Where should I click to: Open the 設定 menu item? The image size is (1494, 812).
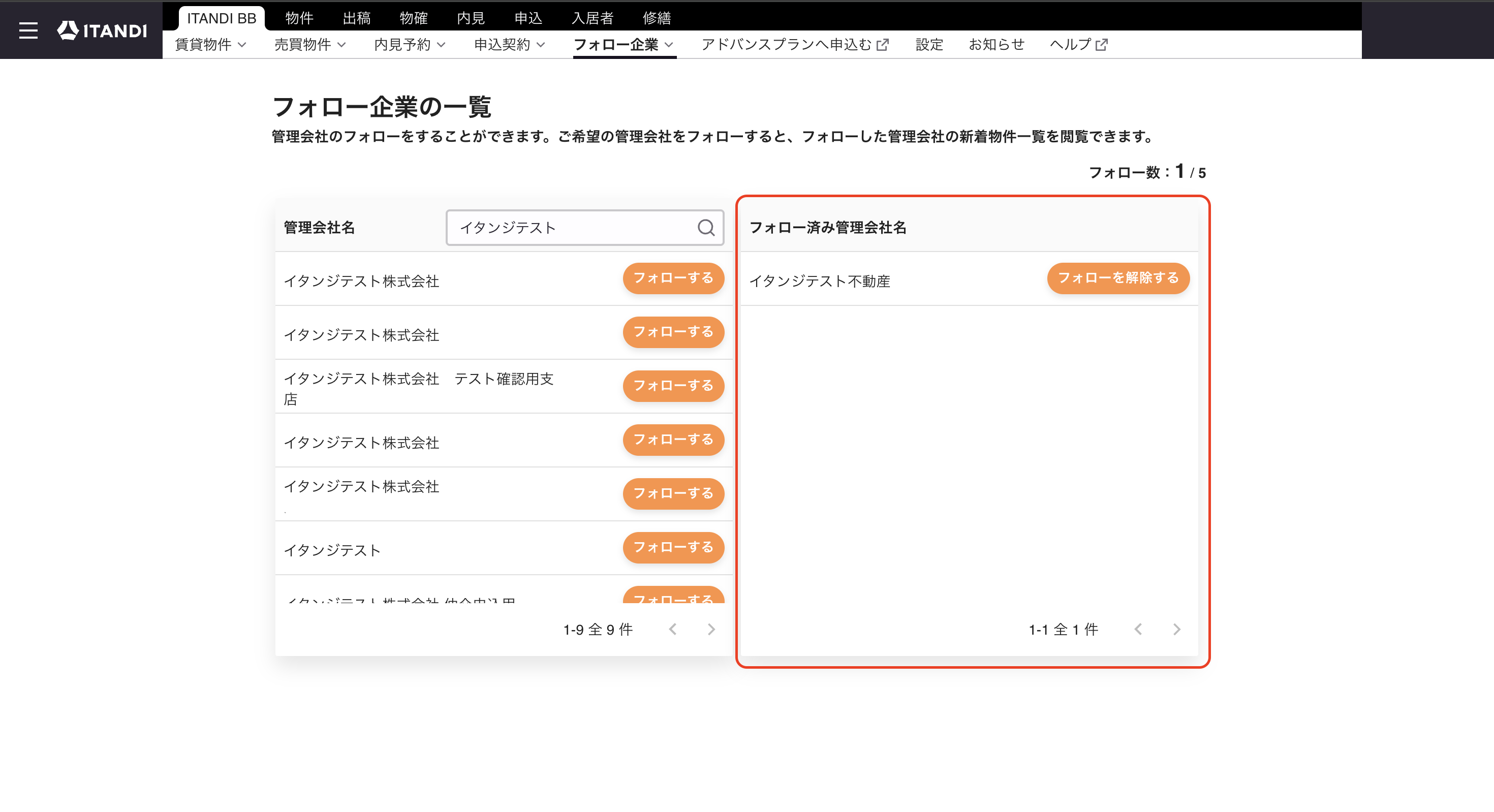(x=929, y=45)
